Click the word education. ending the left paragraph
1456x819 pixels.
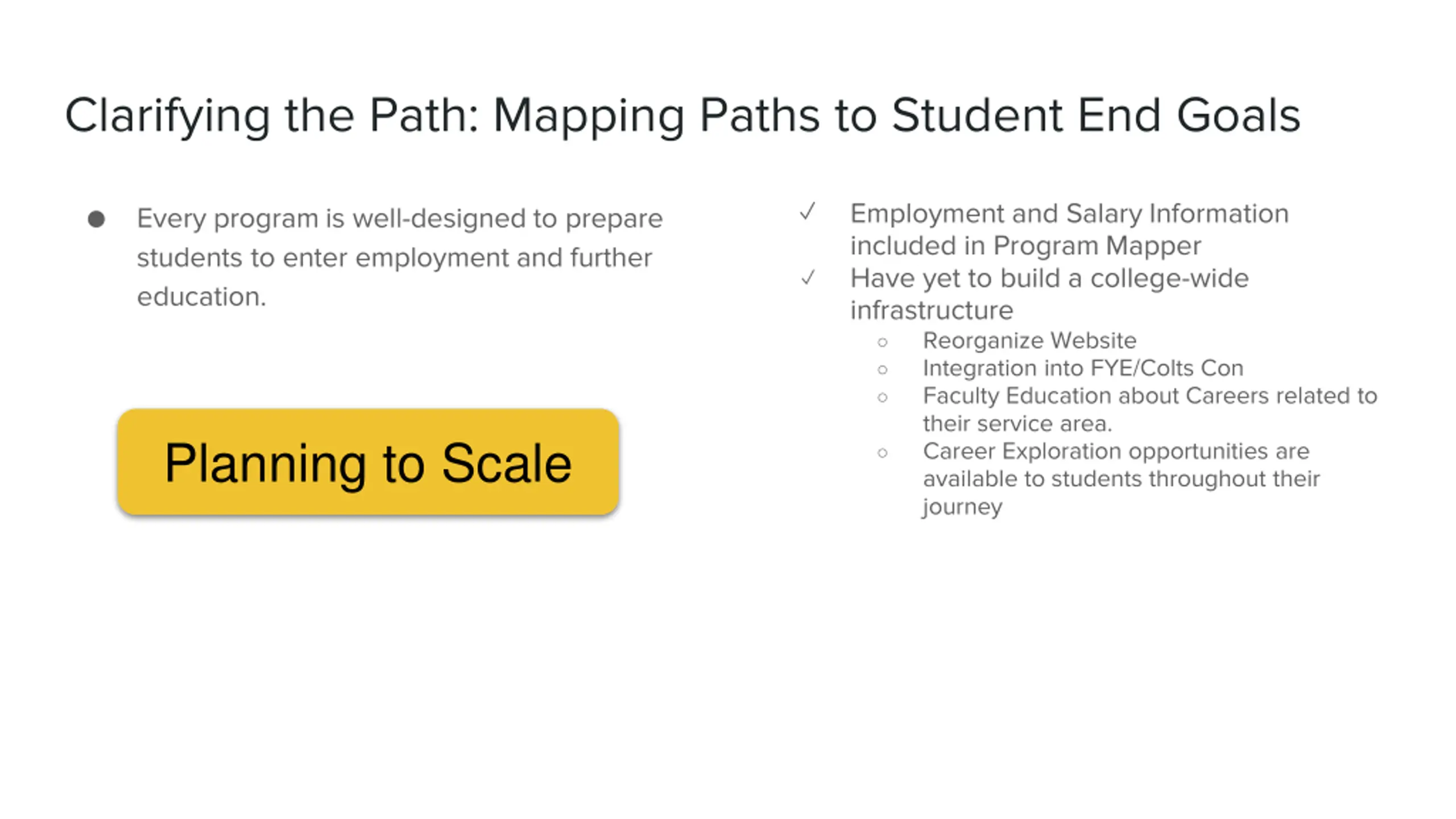point(201,296)
